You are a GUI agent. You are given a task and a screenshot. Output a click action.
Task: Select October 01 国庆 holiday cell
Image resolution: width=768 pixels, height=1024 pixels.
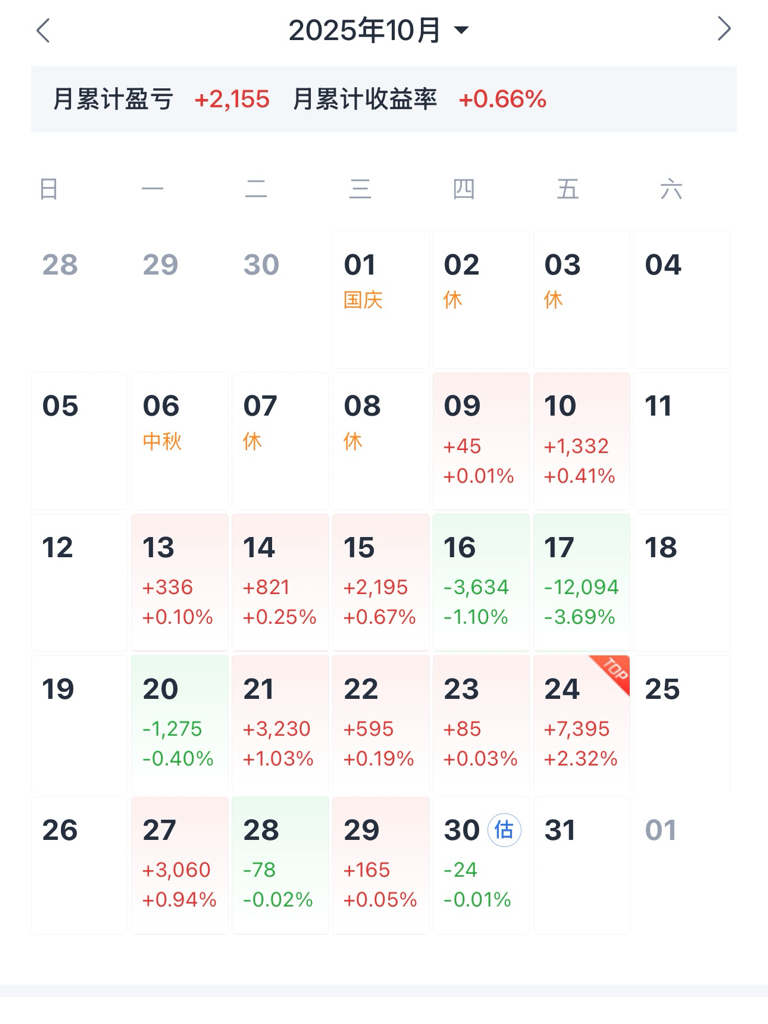click(380, 299)
